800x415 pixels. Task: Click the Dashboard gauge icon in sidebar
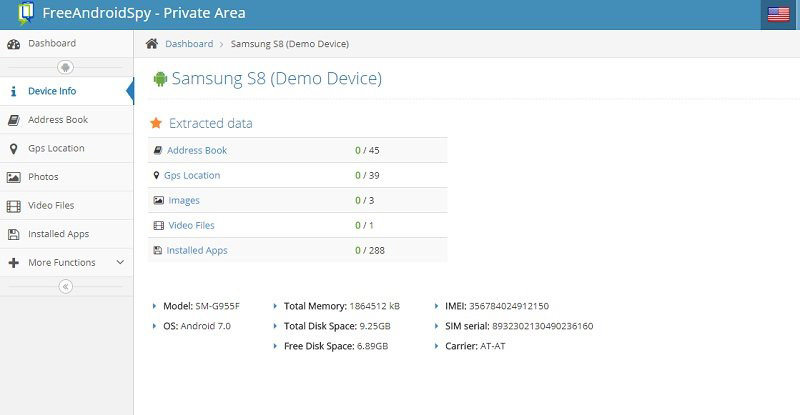14,44
